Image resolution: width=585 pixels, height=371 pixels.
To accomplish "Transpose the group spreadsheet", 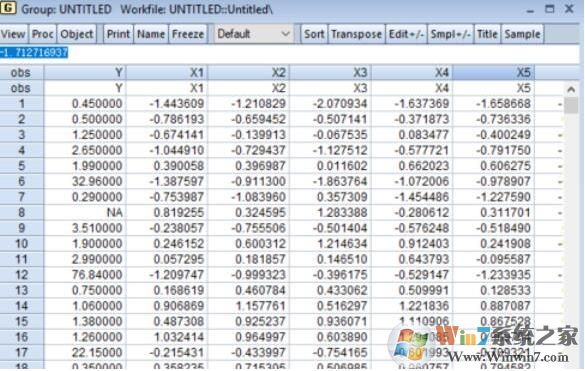I will (356, 34).
